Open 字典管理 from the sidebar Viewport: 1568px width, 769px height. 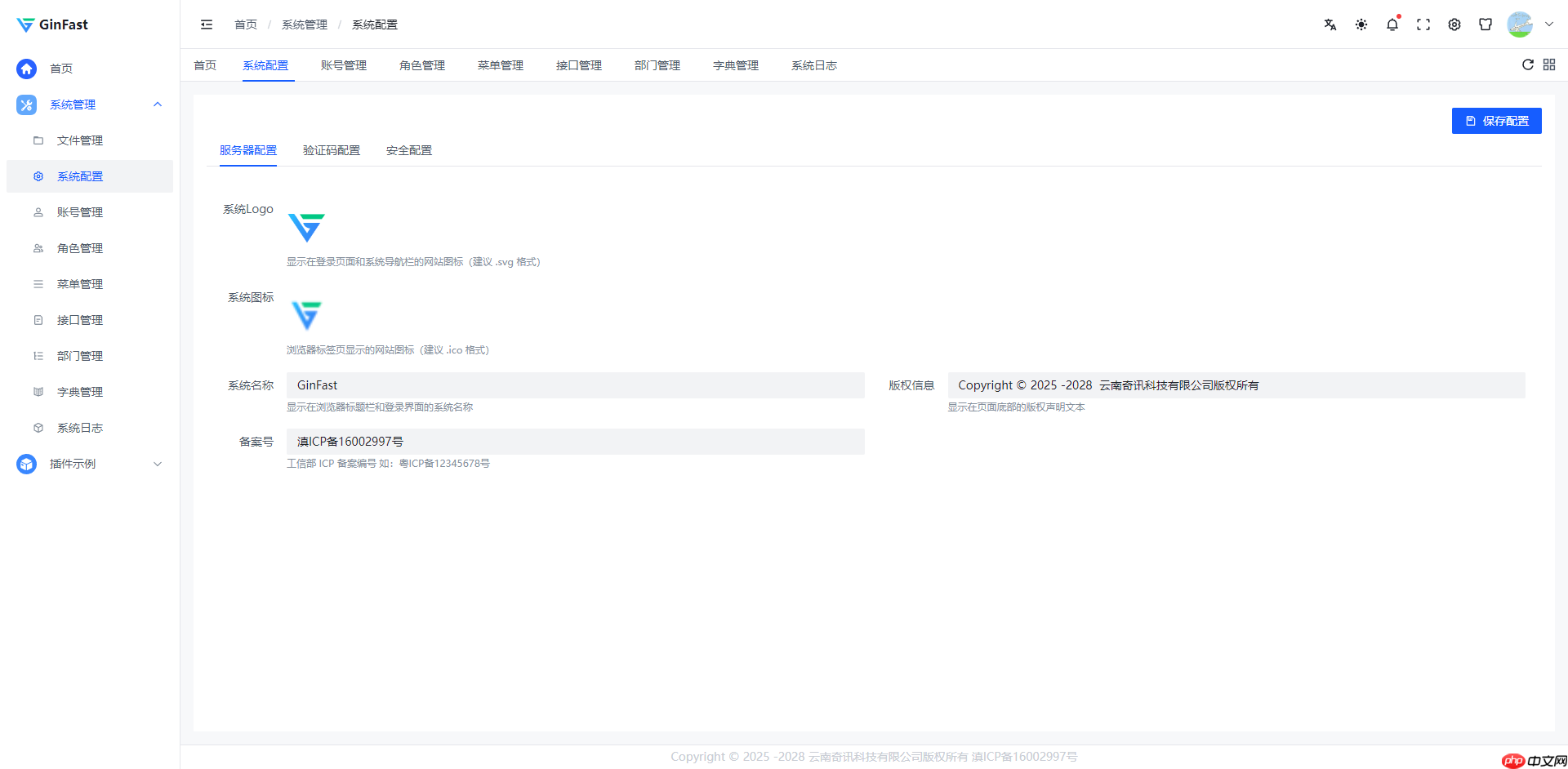tap(79, 391)
